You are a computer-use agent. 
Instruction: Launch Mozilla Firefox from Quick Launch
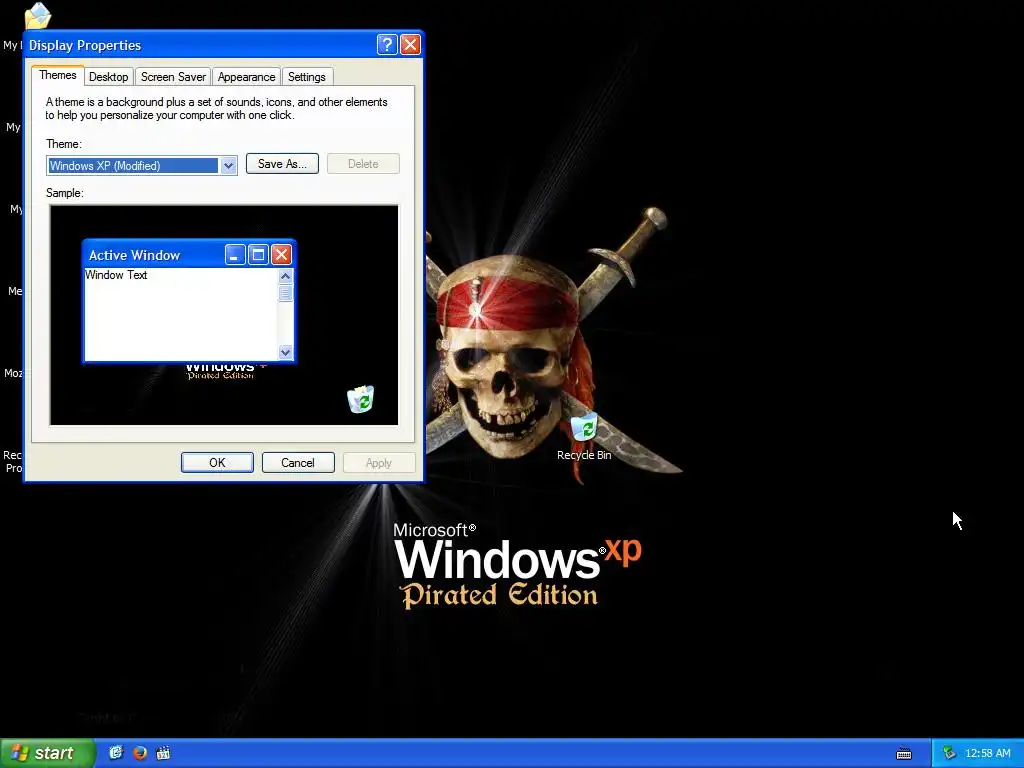point(140,753)
